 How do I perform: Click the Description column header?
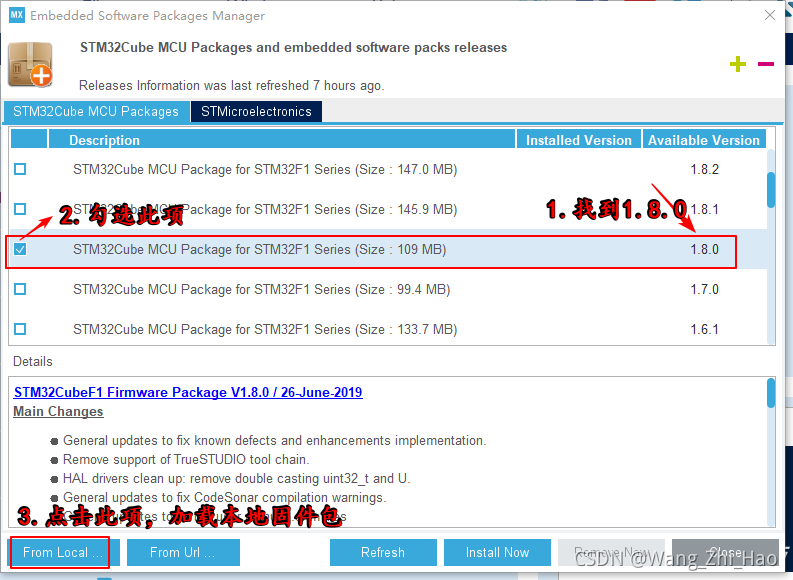pos(282,140)
